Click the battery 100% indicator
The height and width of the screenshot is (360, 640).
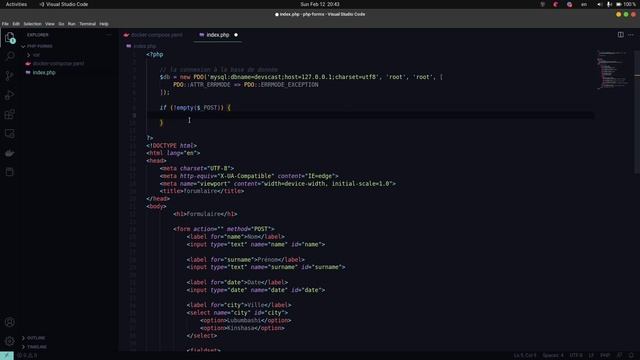tap(626, 4)
